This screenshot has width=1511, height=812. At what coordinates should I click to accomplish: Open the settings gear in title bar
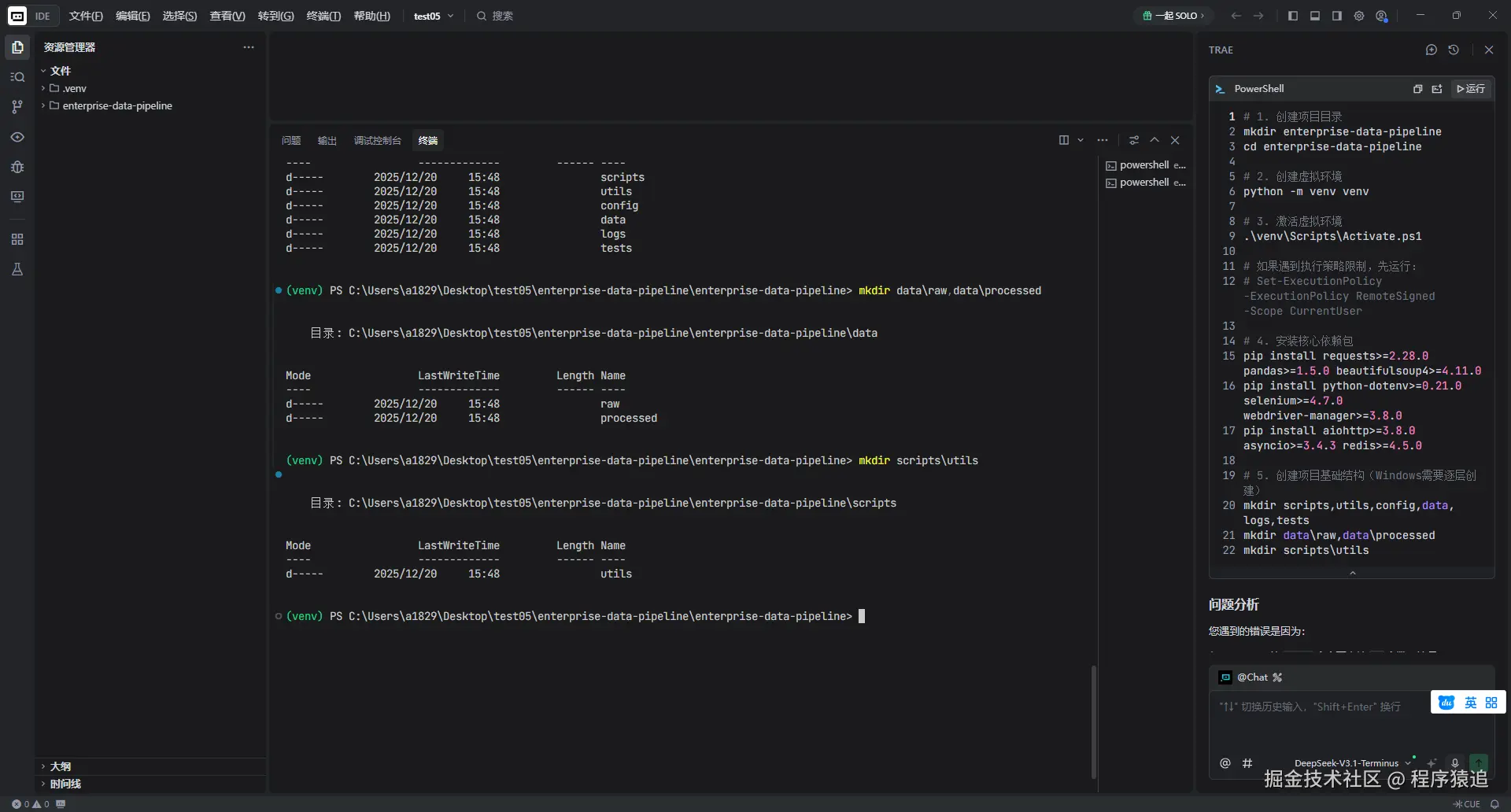click(x=1359, y=16)
